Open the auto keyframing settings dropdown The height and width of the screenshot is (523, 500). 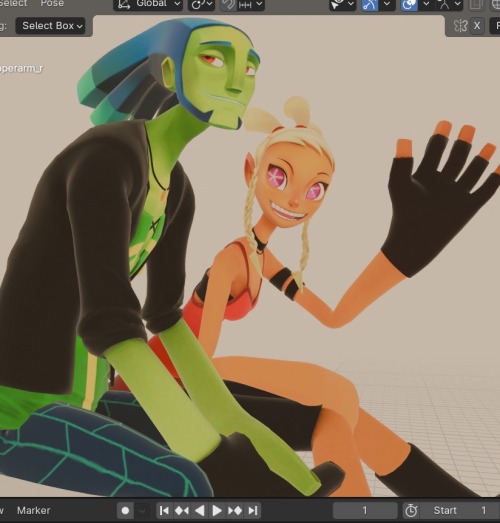(x=142, y=511)
